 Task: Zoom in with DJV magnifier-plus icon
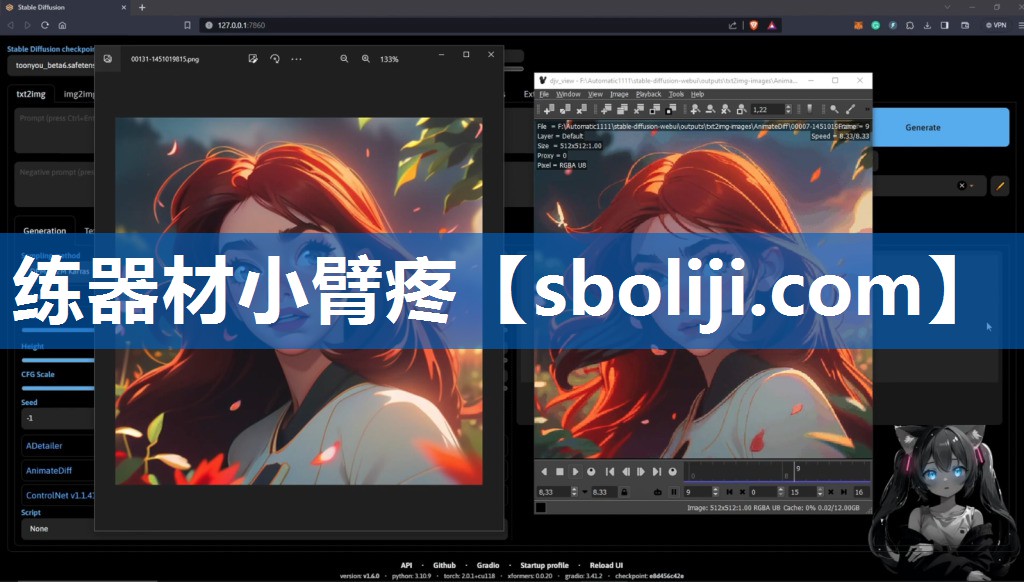(x=695, y=109)
